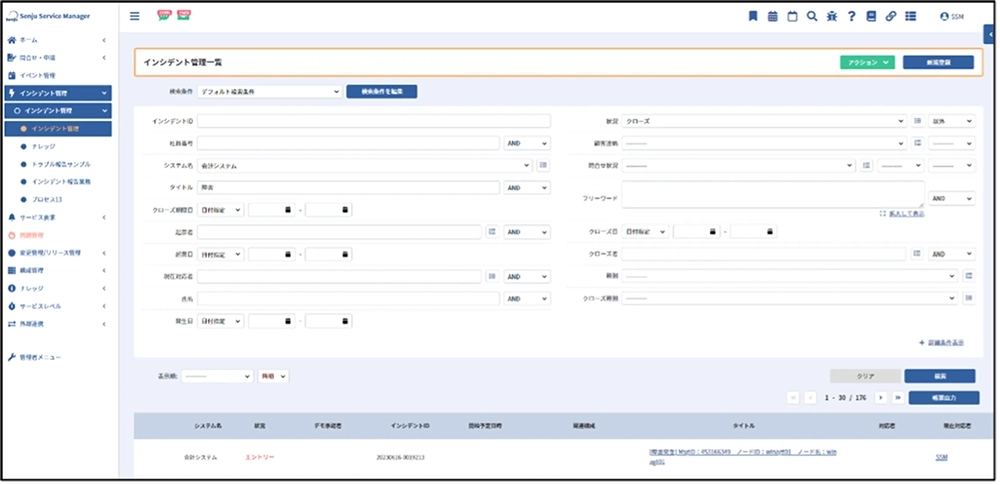Open the list picker beside システム名 field
1000x485 pixels.
click(x=543, y=165)
